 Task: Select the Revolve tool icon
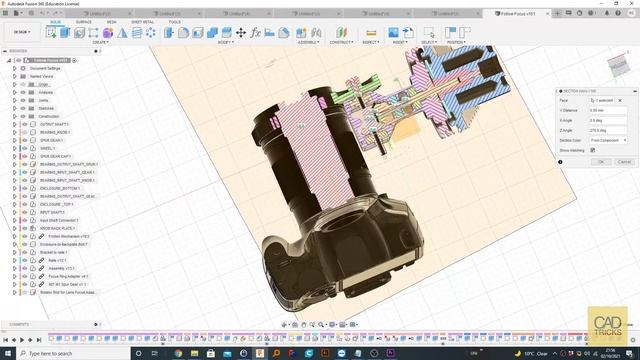point(79,32)
